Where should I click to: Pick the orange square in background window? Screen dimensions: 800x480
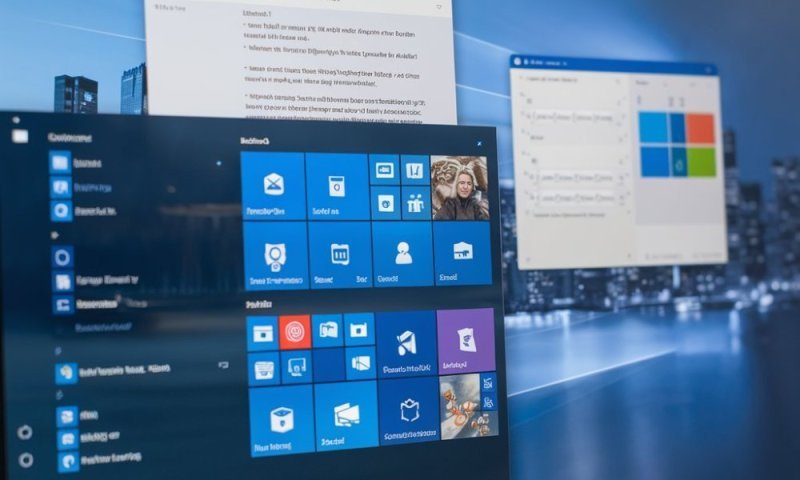[700, 128]
